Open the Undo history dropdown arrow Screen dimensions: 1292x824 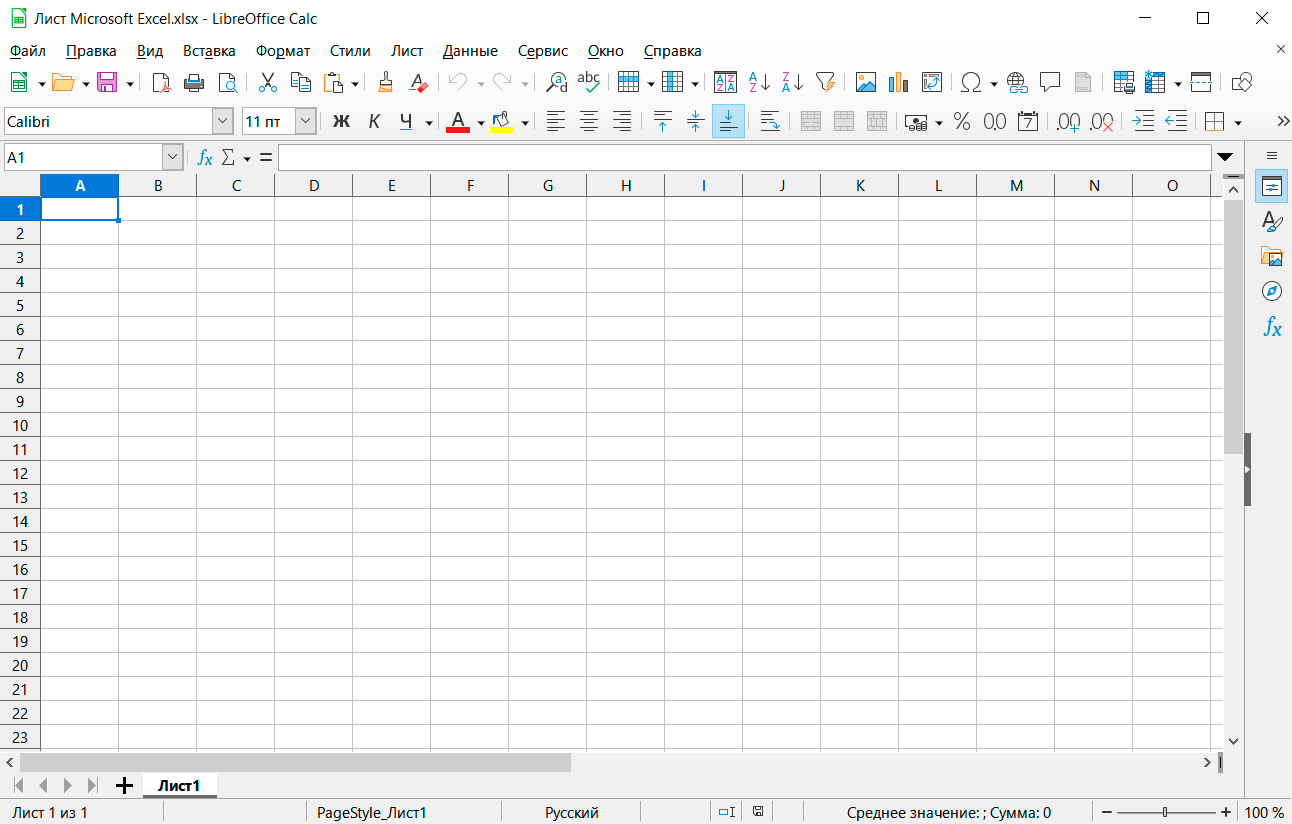(x=480, y=84)
